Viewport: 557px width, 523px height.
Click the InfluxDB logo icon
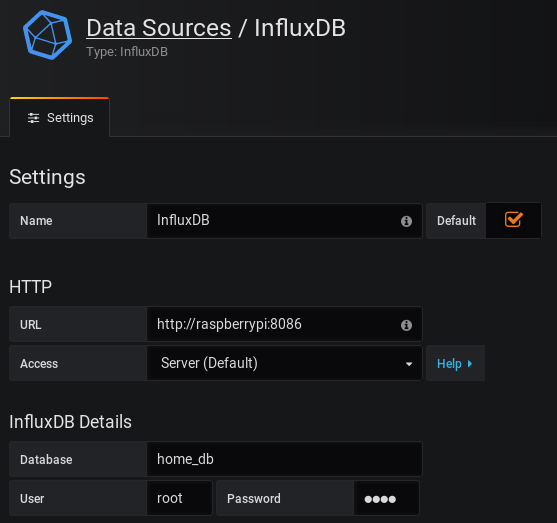(47, 35)
